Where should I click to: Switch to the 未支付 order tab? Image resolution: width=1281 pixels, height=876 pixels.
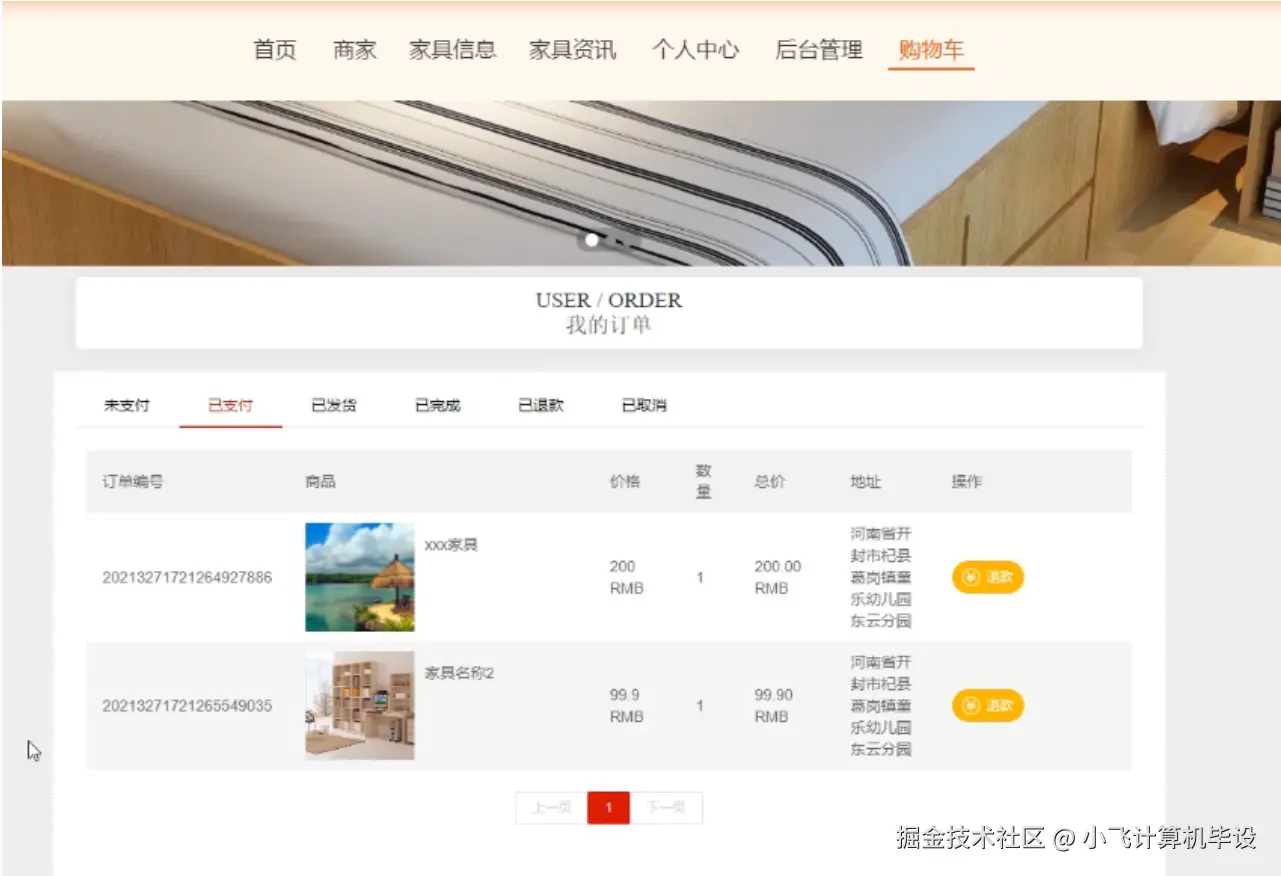click(126, 405)
